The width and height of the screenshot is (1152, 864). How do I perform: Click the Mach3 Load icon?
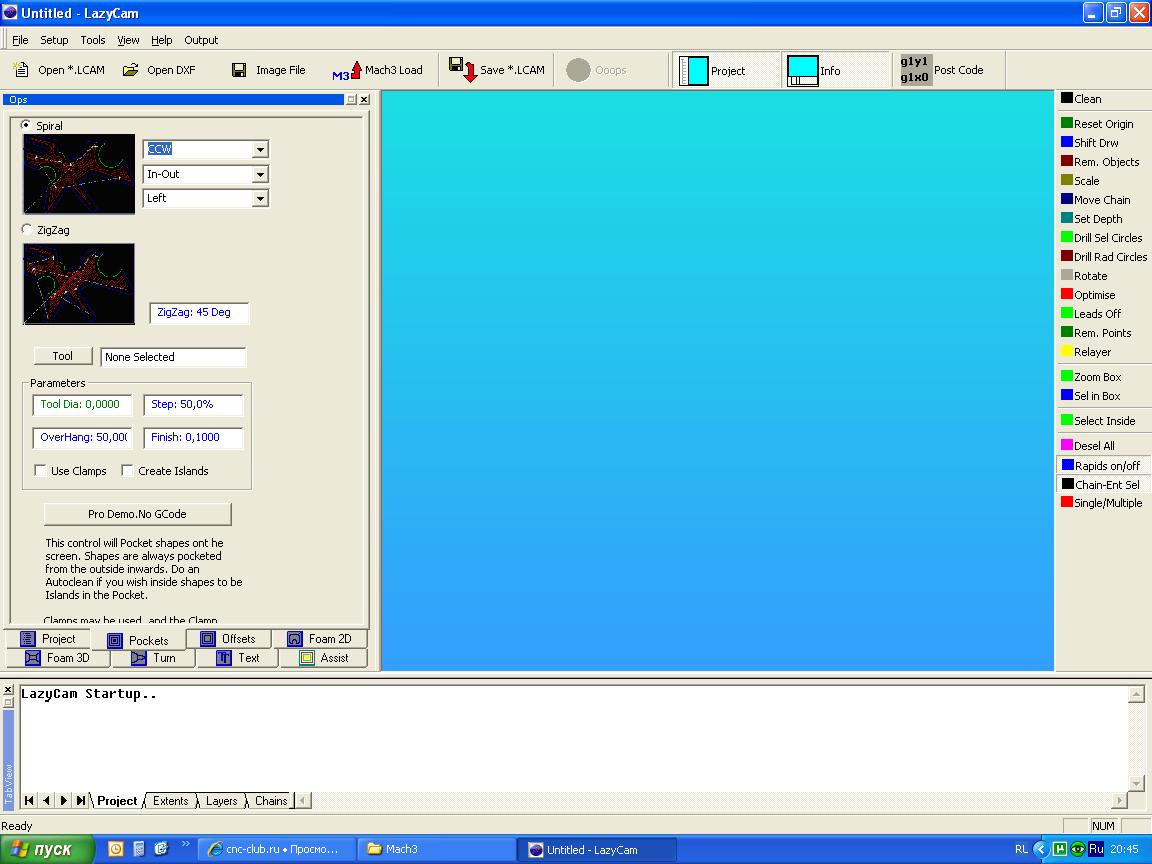coord(346,71)
